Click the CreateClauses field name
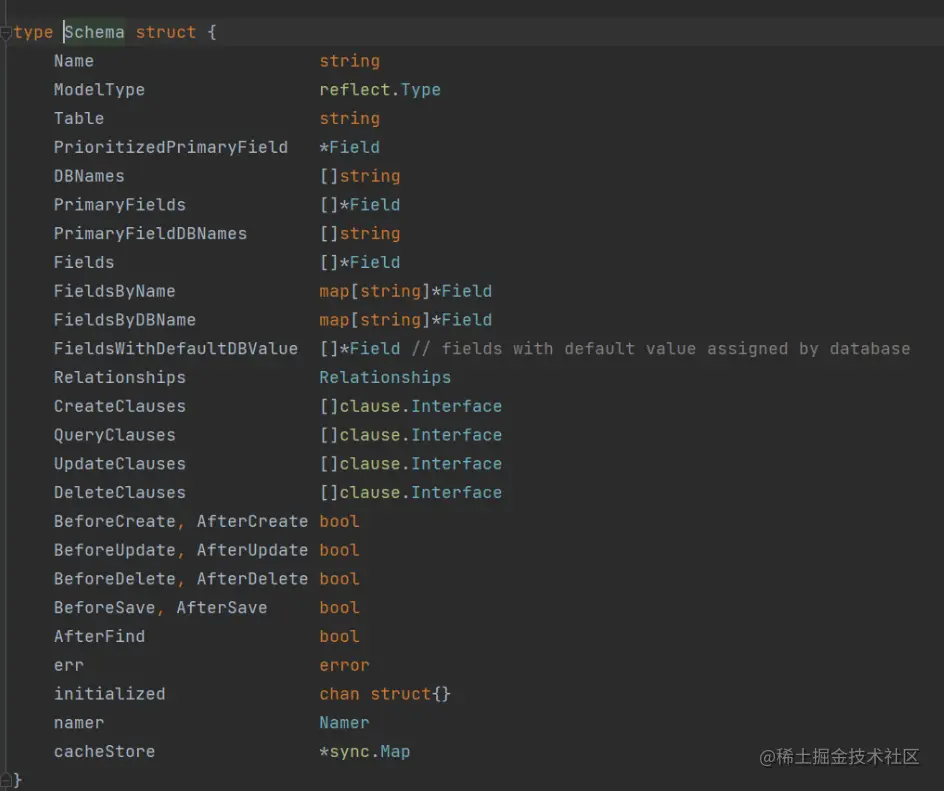Image resolution: width=944 pixels, height=791 pixels. (119, 407)
